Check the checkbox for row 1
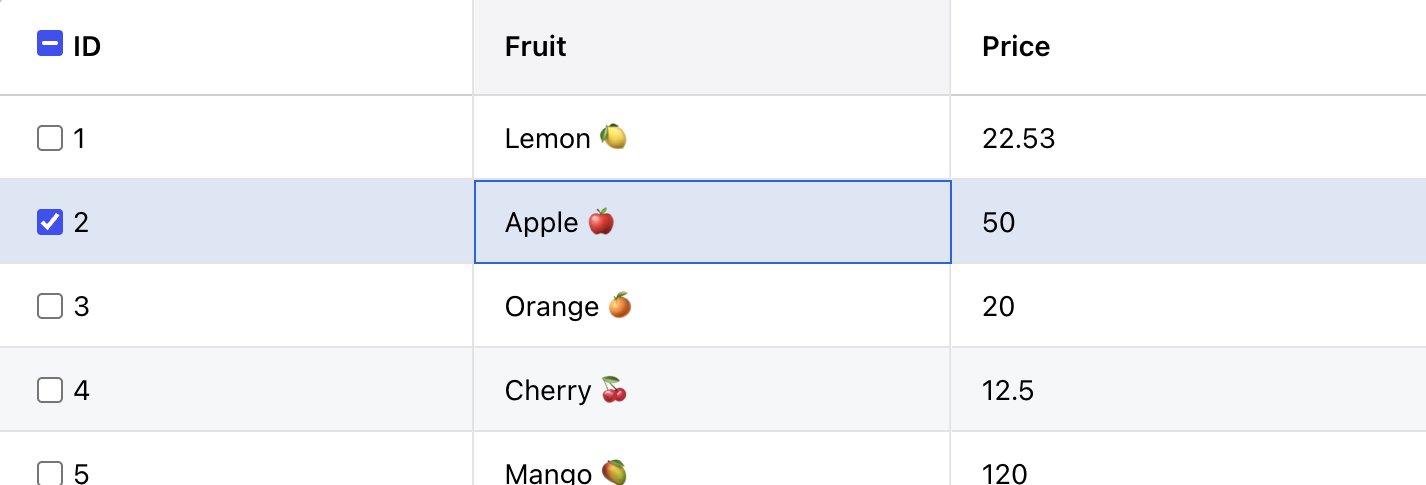Image resolution: width=1426 pixels, height=485 pixels. point(50,138)
